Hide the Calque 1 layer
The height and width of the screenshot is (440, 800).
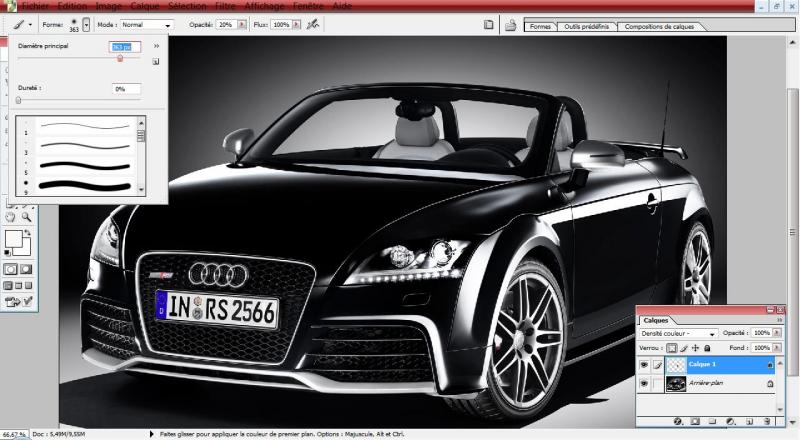coord(644,364)
